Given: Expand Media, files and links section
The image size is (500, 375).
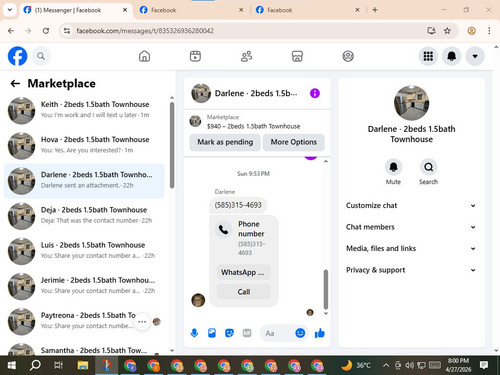Looking at the screenshot, I should pos(411,248).
